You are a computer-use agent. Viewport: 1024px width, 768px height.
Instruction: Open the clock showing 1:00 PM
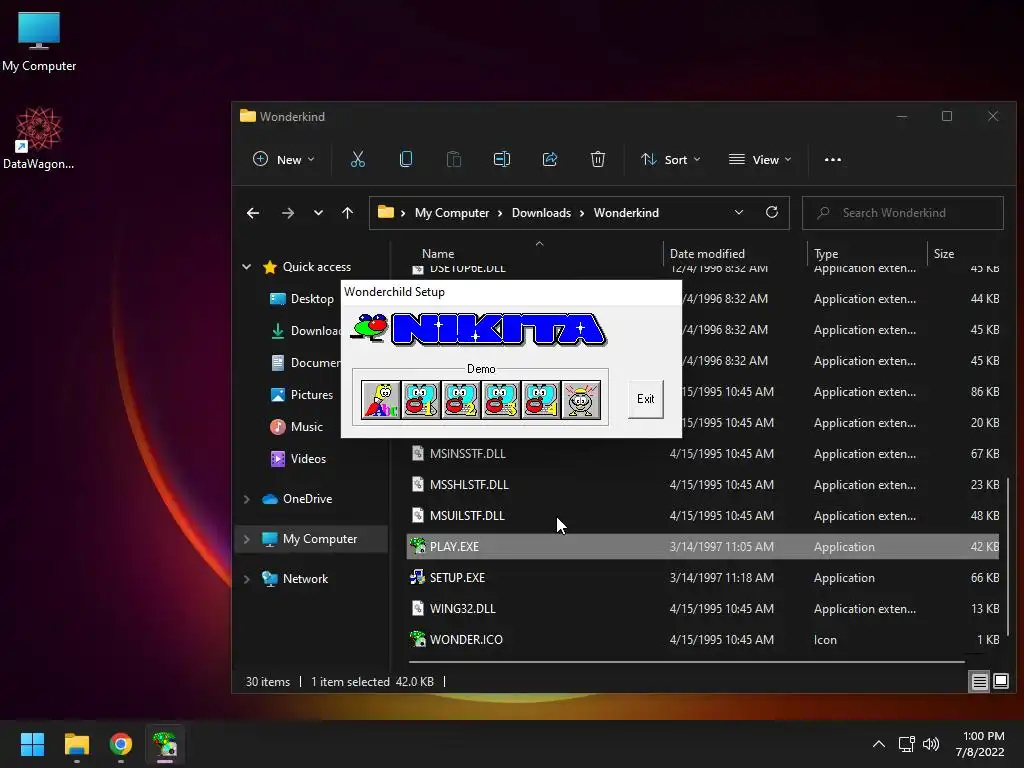tap(980, 744)
